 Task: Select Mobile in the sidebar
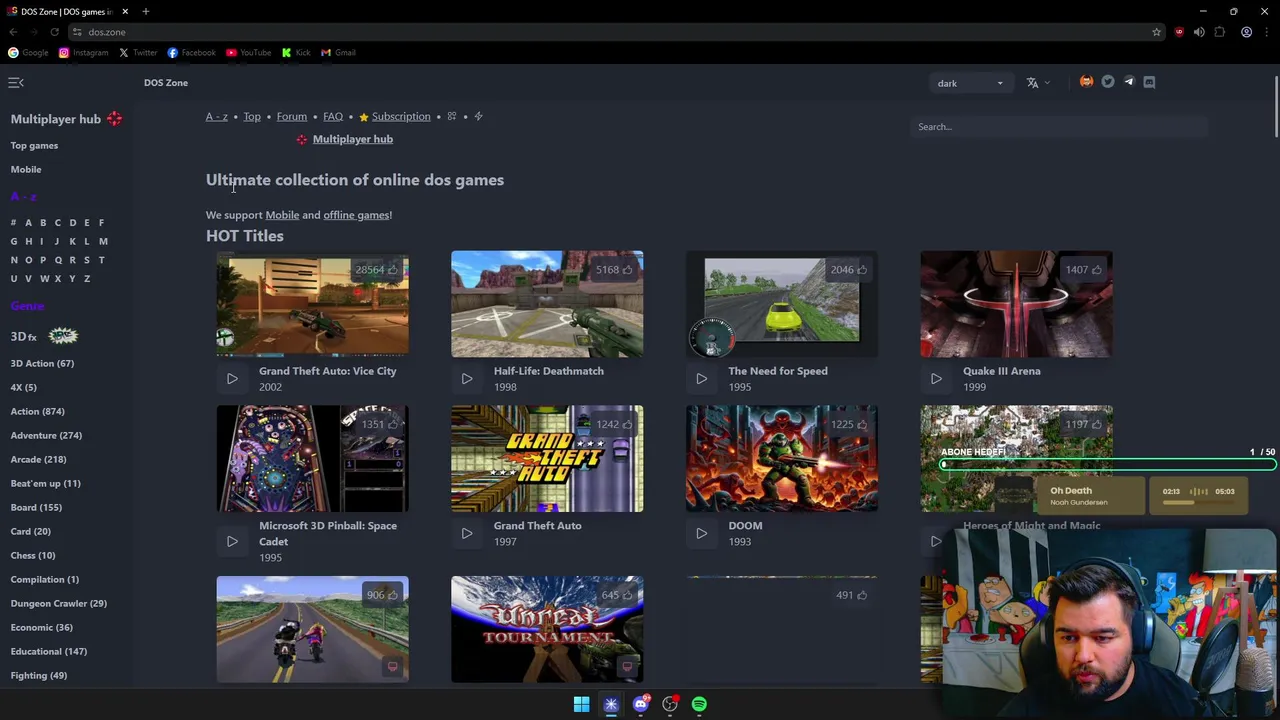pos(26,170)
